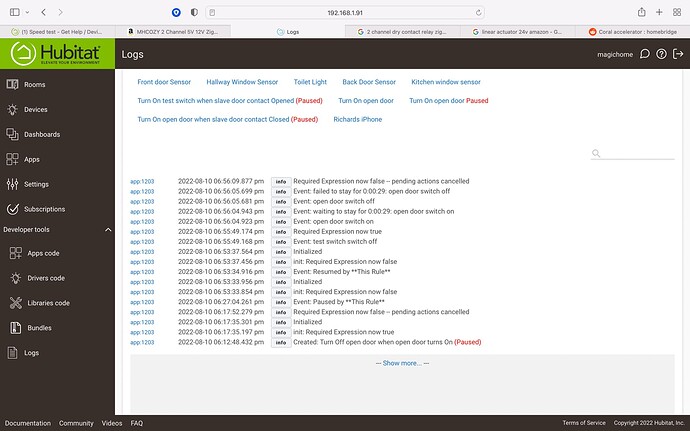Filter by Turn On open door when contact Closed
This screenshot has width=690, height=431.
tap(228, 119)
